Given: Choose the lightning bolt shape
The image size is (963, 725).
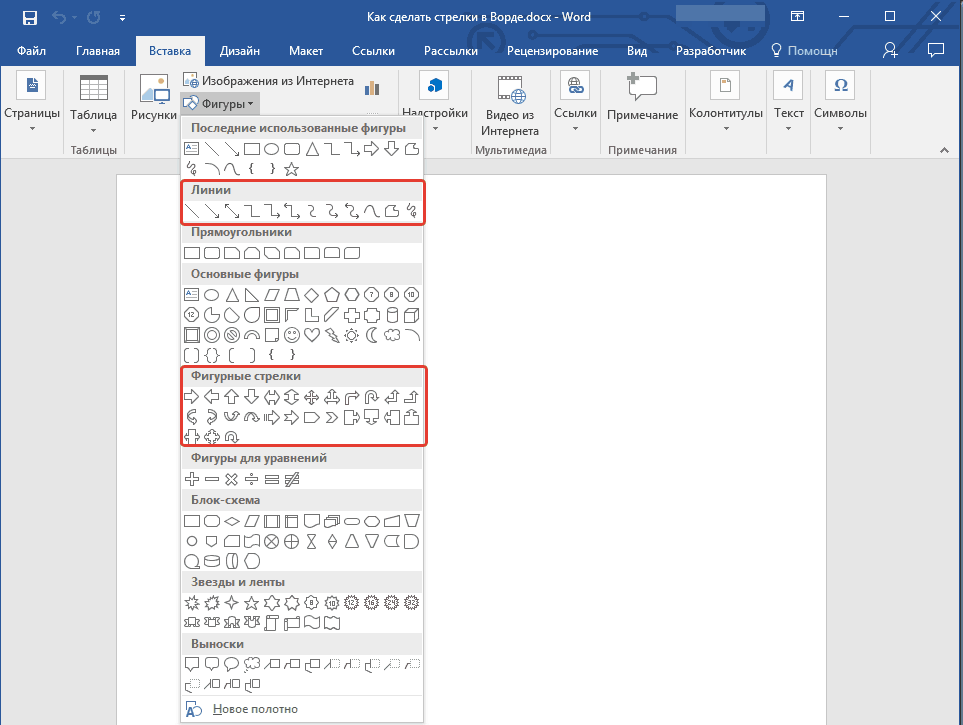Looking at the screenshot, I should pos(331,334).
